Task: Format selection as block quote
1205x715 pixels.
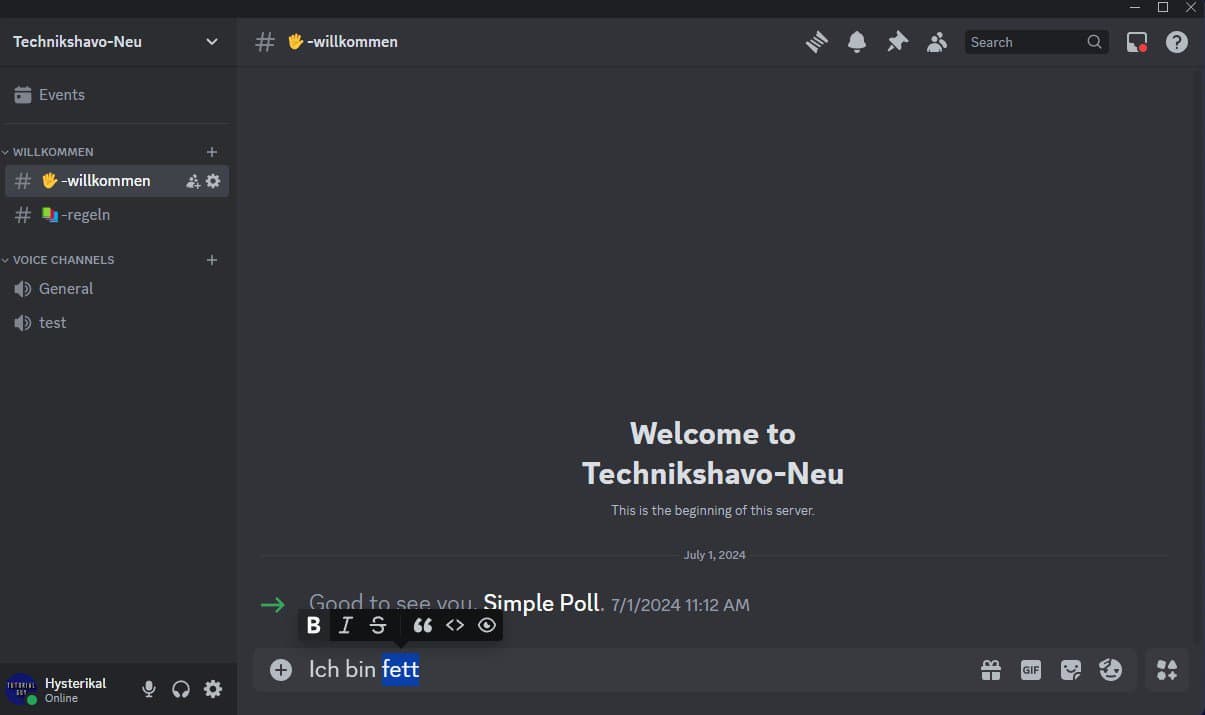Action: point(423,625)
